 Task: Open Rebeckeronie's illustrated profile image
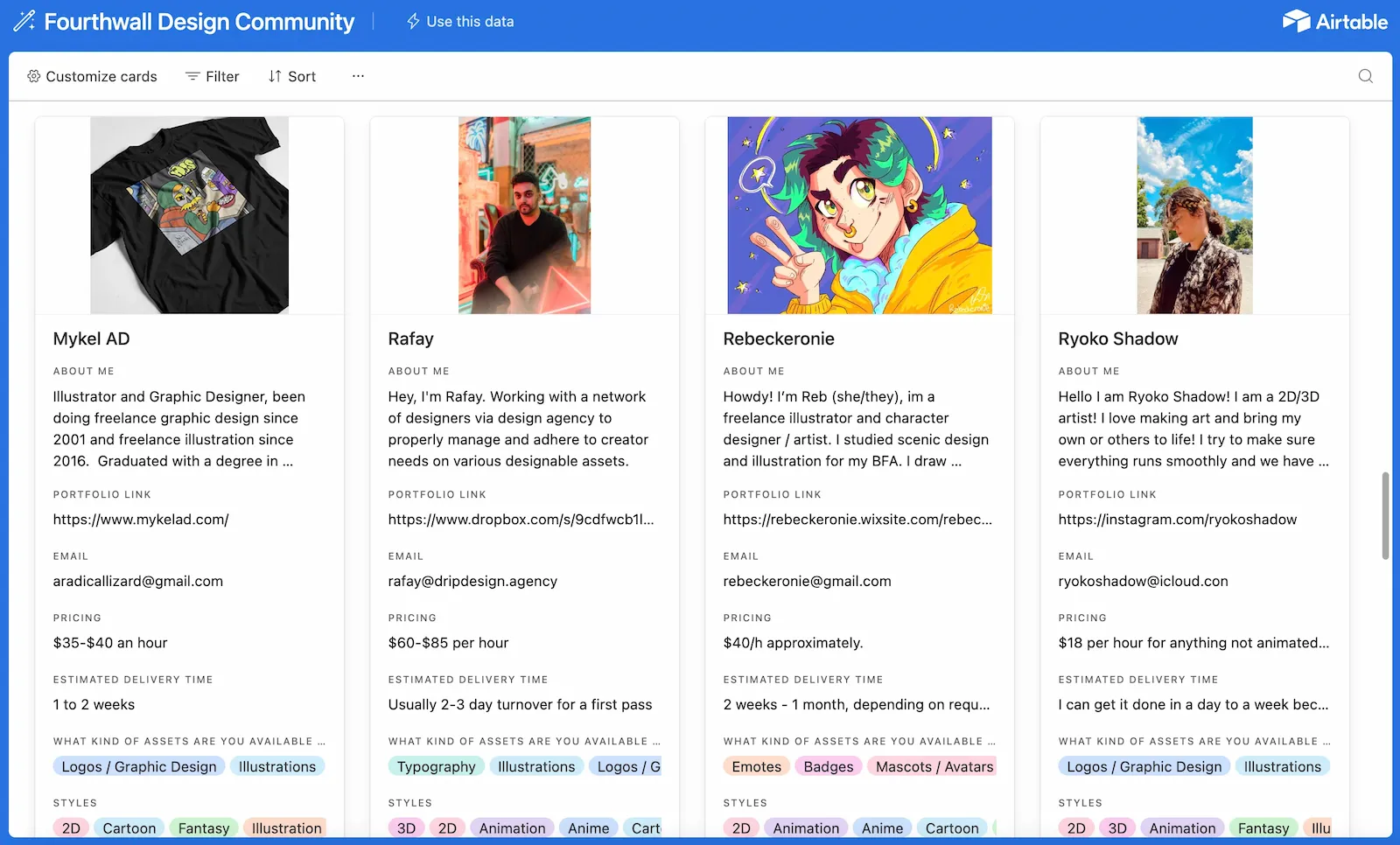coord(859,215)
